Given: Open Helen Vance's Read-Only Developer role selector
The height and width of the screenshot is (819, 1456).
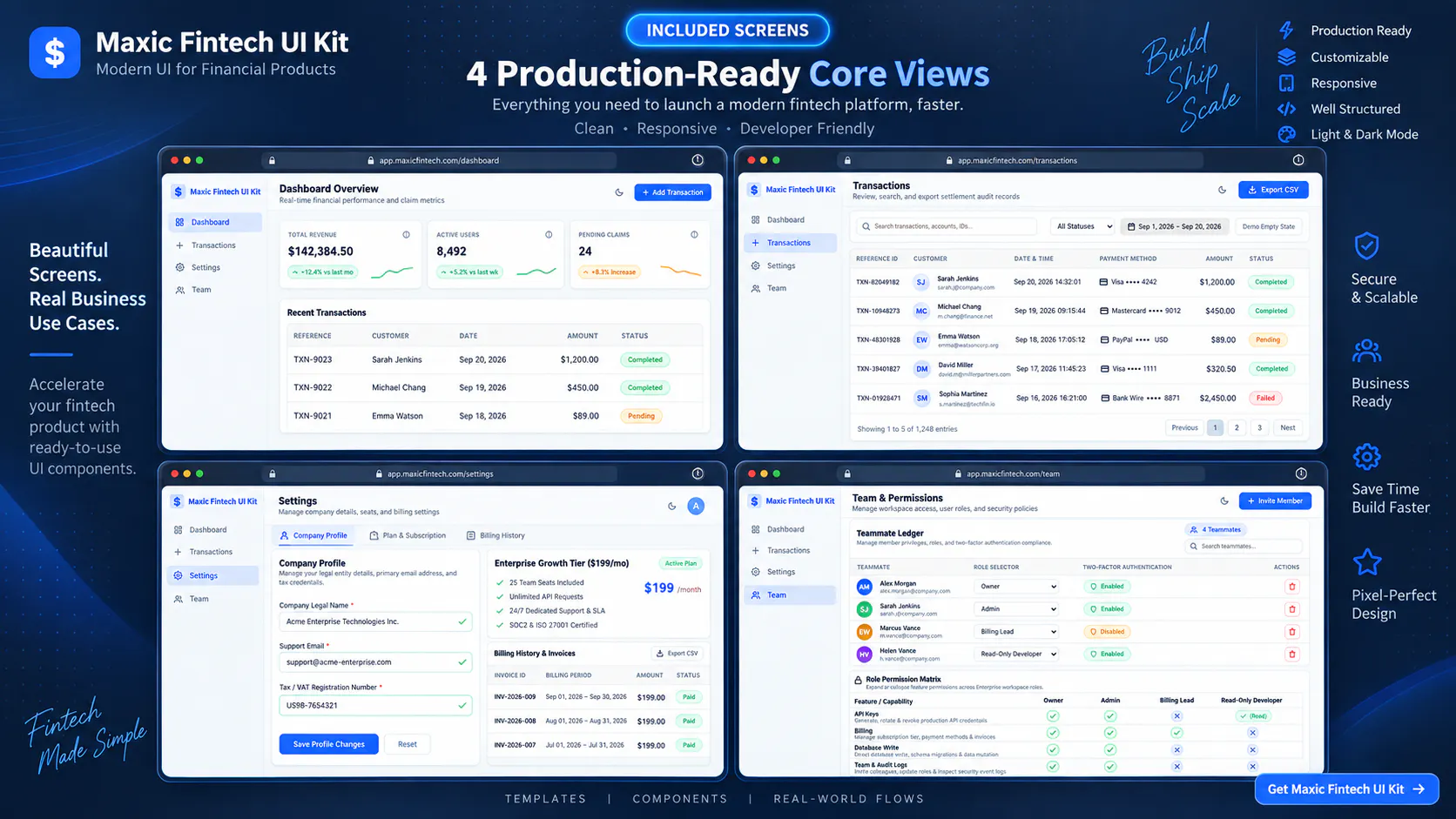Looking at the screenshot, I should [x=1018, y=654].
